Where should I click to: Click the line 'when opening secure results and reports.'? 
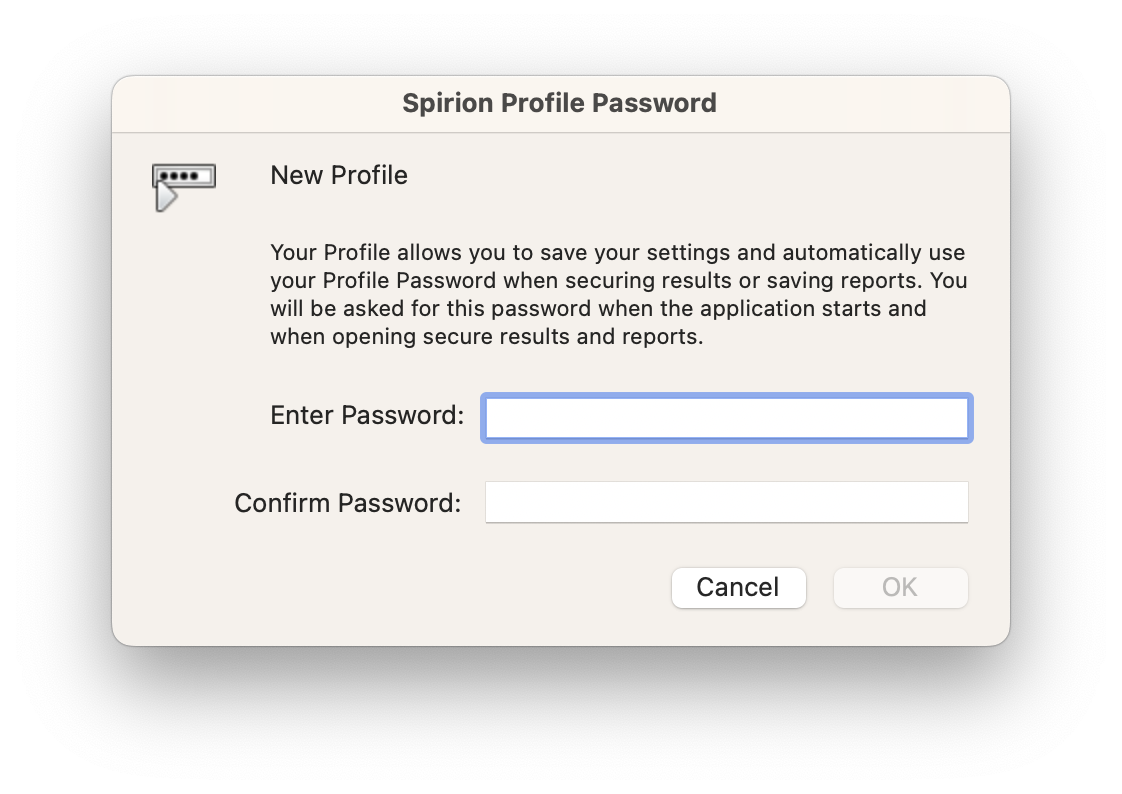click(487, 336)
